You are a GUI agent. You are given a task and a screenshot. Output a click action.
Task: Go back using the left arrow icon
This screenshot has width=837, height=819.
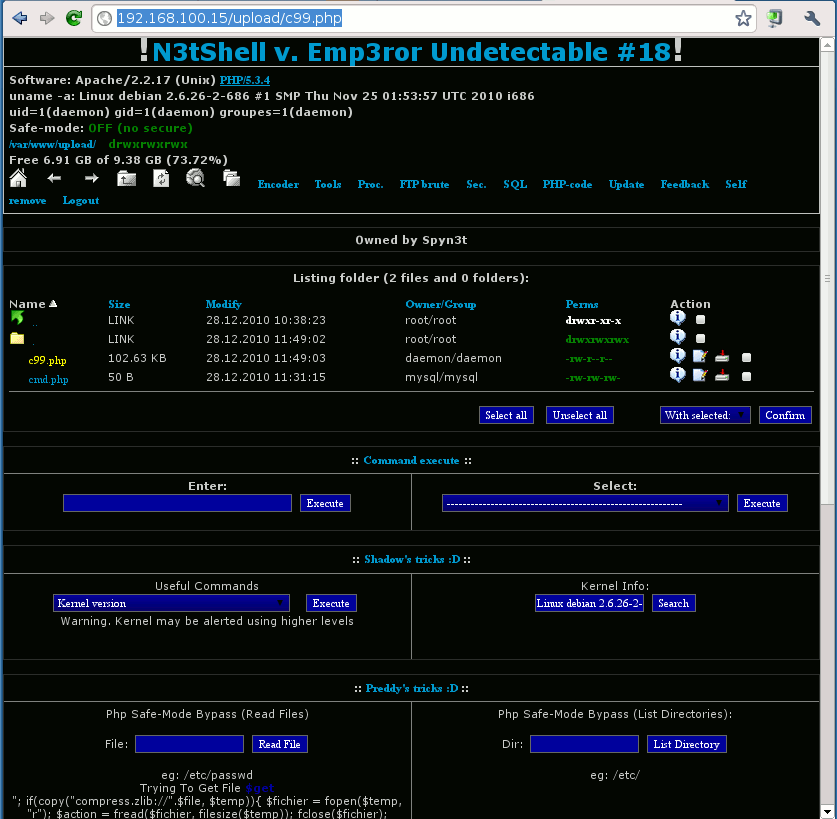click(54, 179)
